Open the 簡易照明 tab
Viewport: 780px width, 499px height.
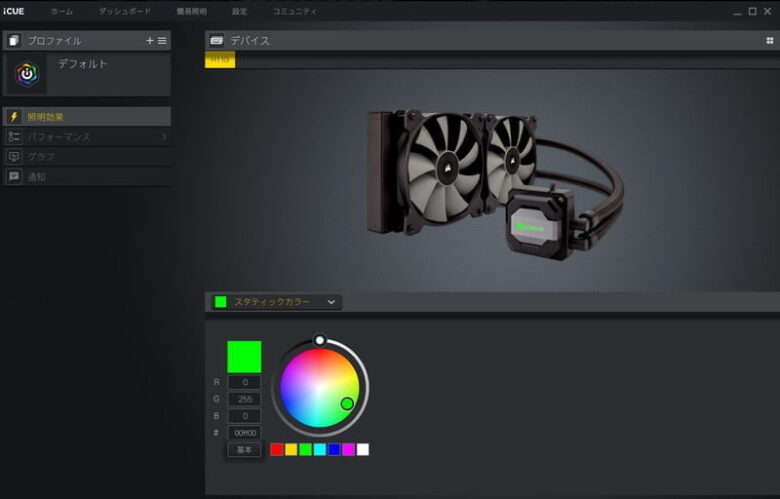[192, 11]
